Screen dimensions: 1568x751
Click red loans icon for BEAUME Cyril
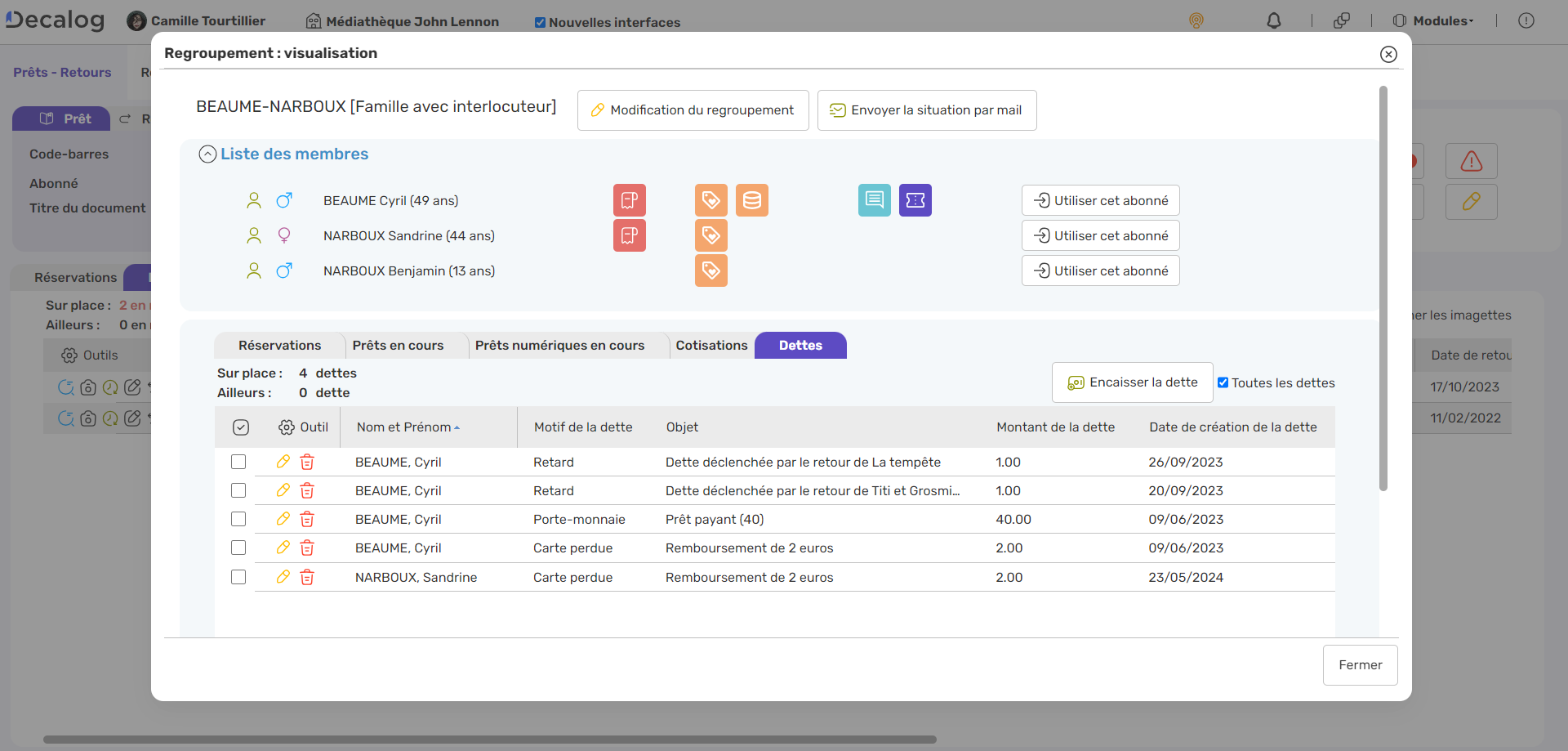coord(629,200)
